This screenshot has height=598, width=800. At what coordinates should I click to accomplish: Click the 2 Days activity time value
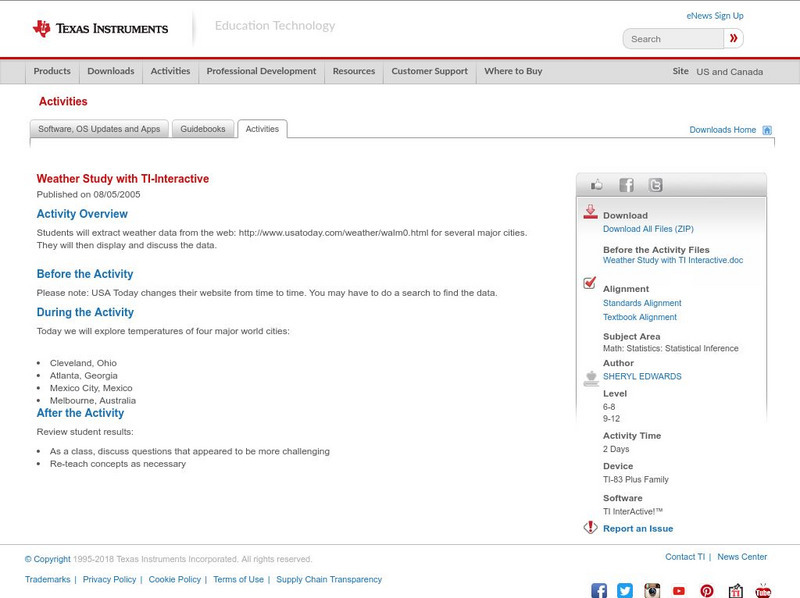click(x=616, y=449)
